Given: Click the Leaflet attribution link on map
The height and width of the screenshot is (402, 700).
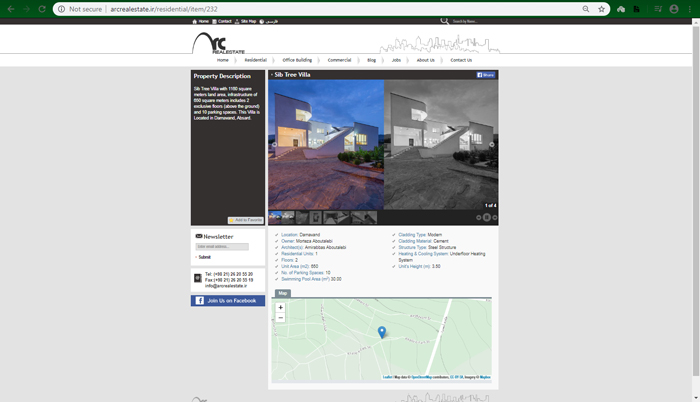Looking at the screenshot, I should [x=388, y=377].
